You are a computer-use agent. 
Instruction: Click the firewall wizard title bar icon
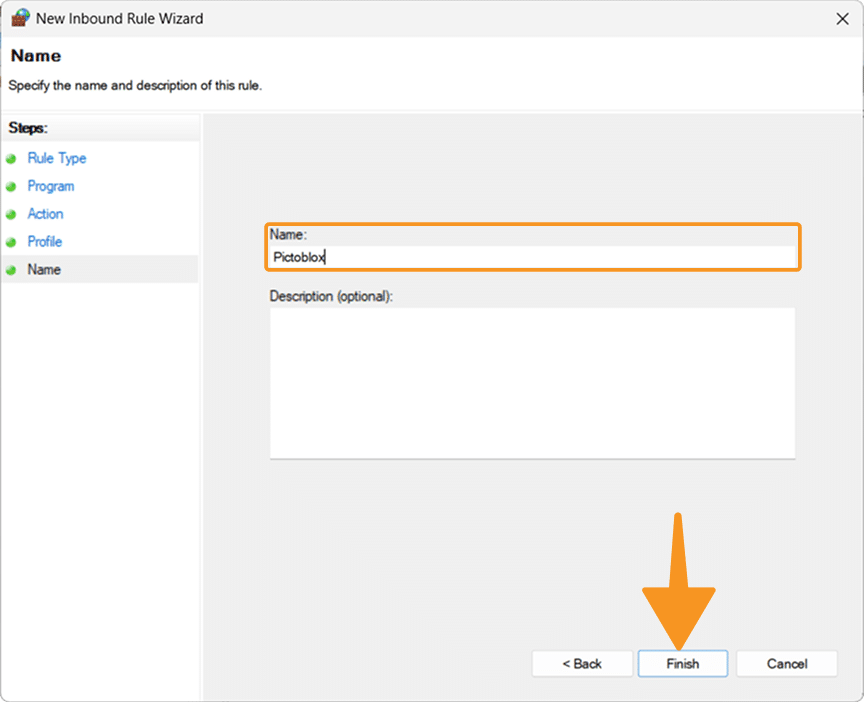[x=20, y=18]
